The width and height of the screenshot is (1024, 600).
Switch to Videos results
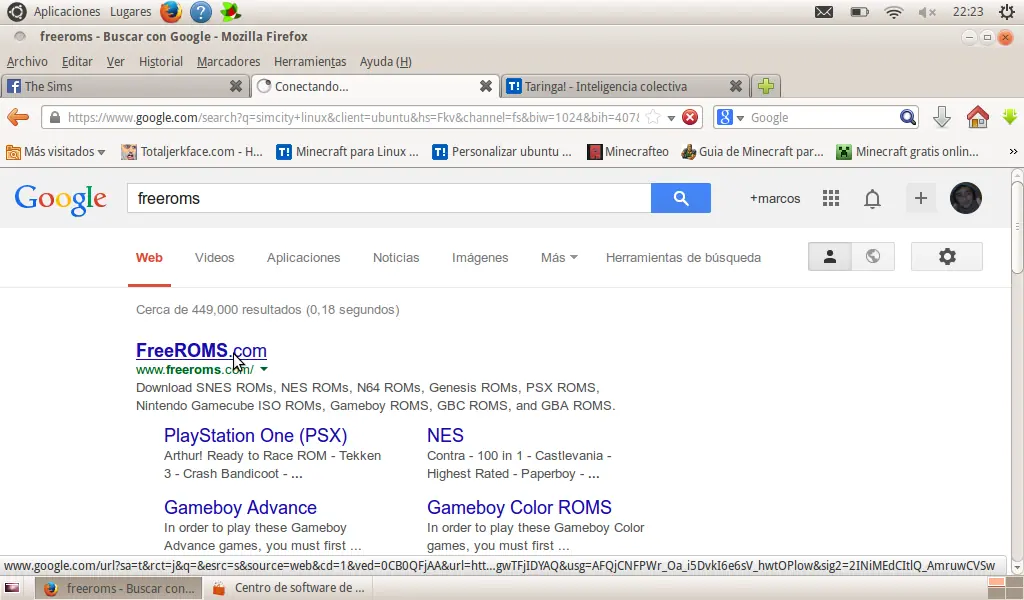[214, 258]
